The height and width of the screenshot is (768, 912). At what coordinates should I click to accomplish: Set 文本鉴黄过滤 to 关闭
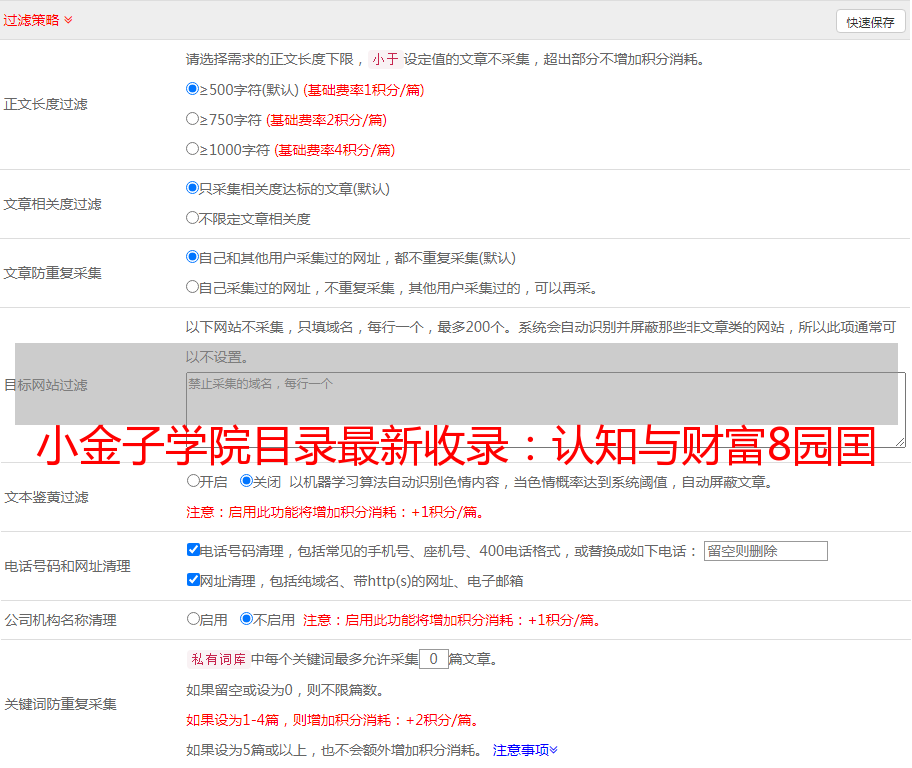(x=246, y=481)
